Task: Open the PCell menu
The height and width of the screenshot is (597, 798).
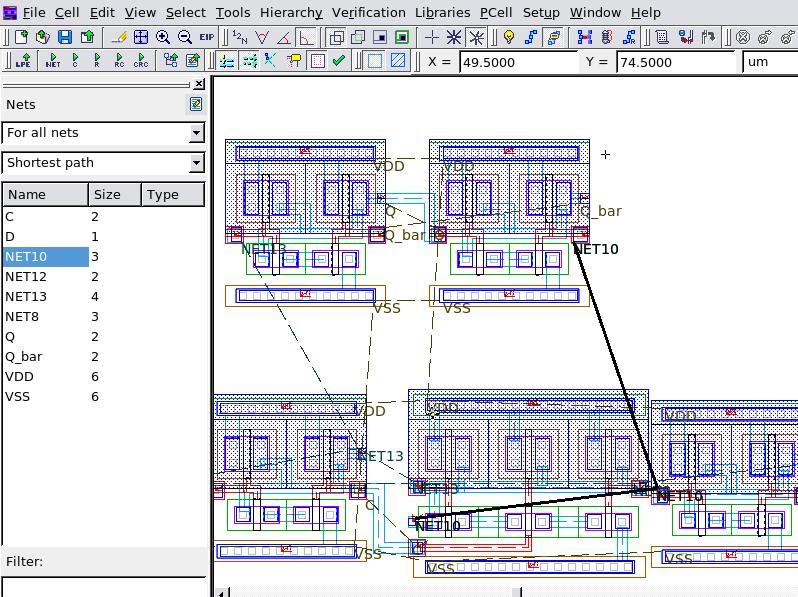Action: click(x=496, y=12)
